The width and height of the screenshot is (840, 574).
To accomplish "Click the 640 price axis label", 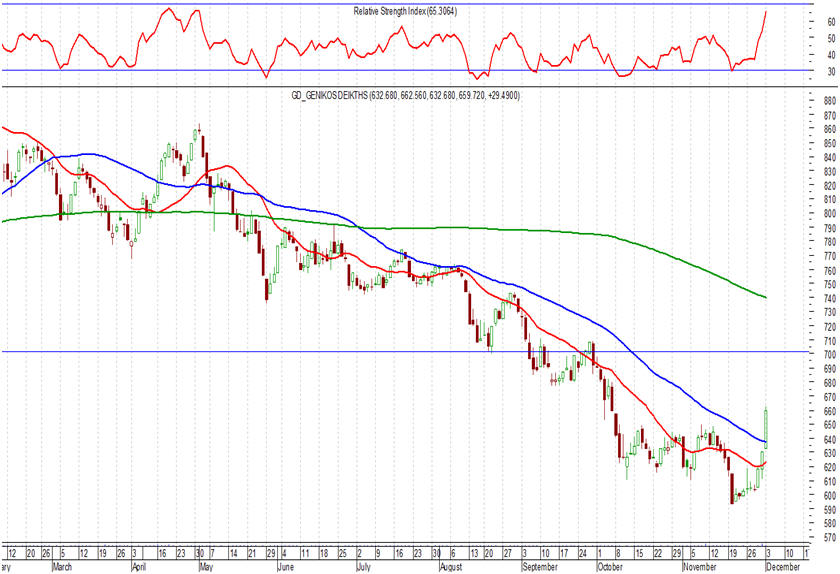I will coord(830,439).
